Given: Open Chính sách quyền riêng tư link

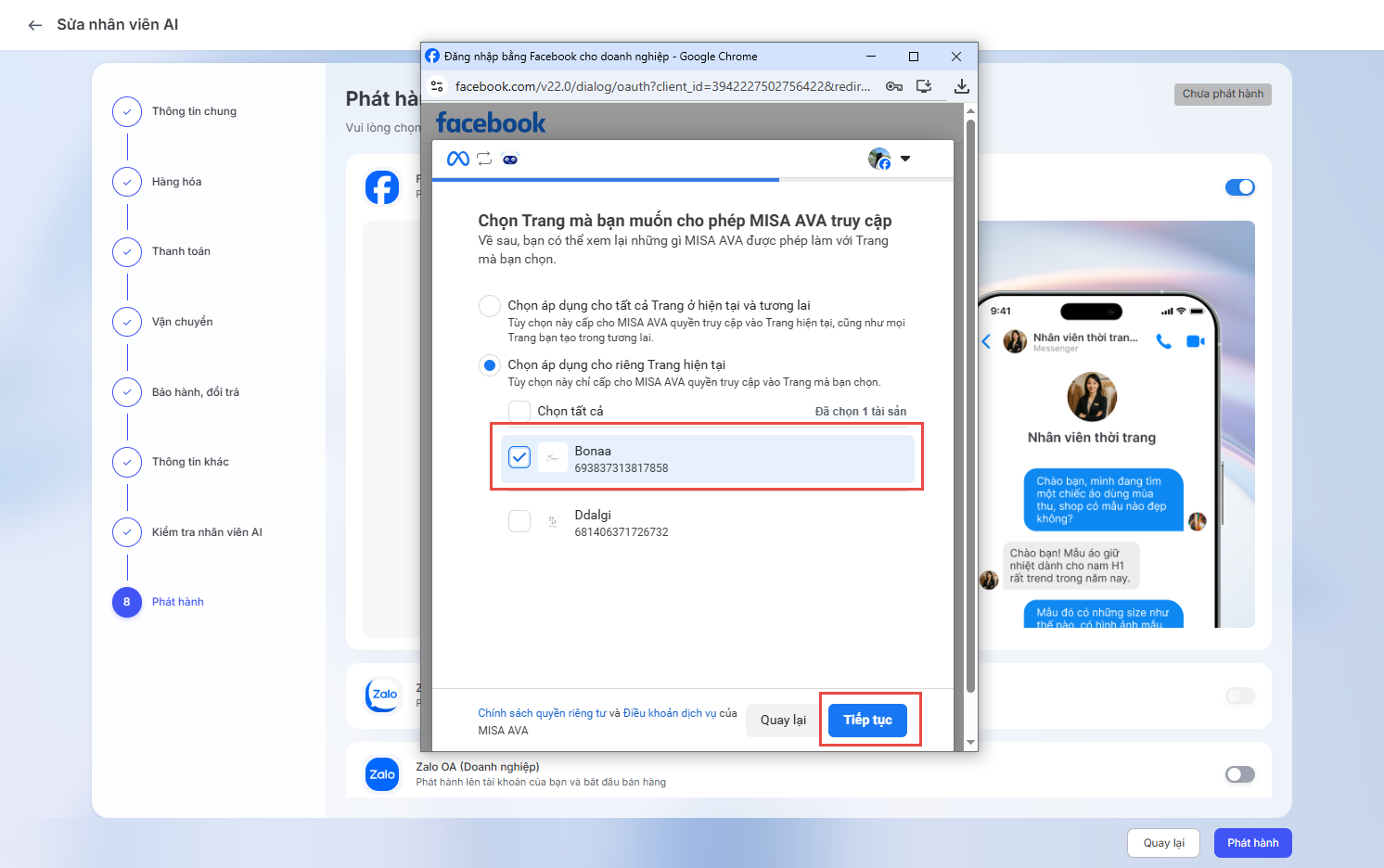Looking at the screenshot, I should click(x=542, y=713).
